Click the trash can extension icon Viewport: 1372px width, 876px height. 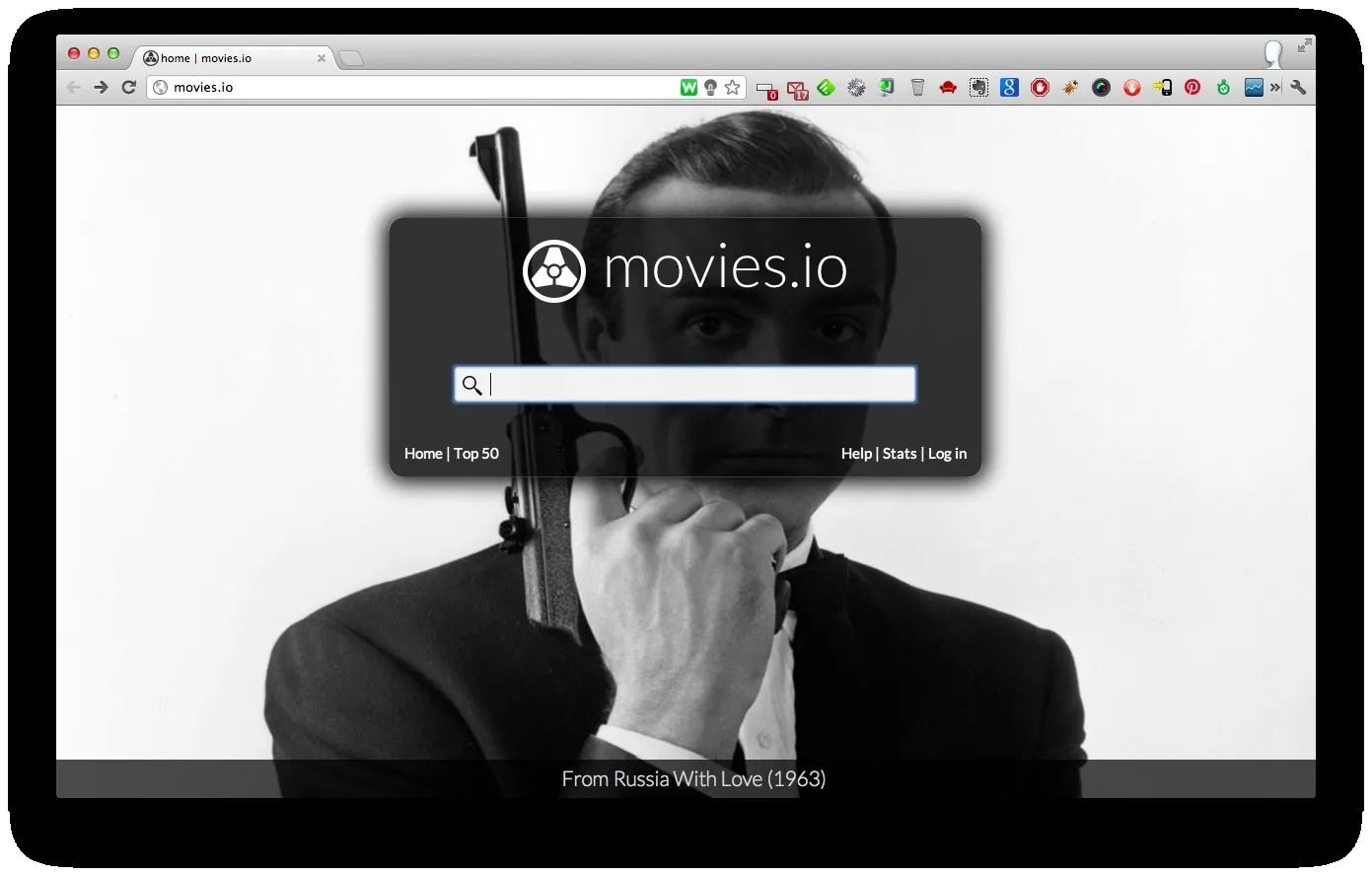[917, 88]
